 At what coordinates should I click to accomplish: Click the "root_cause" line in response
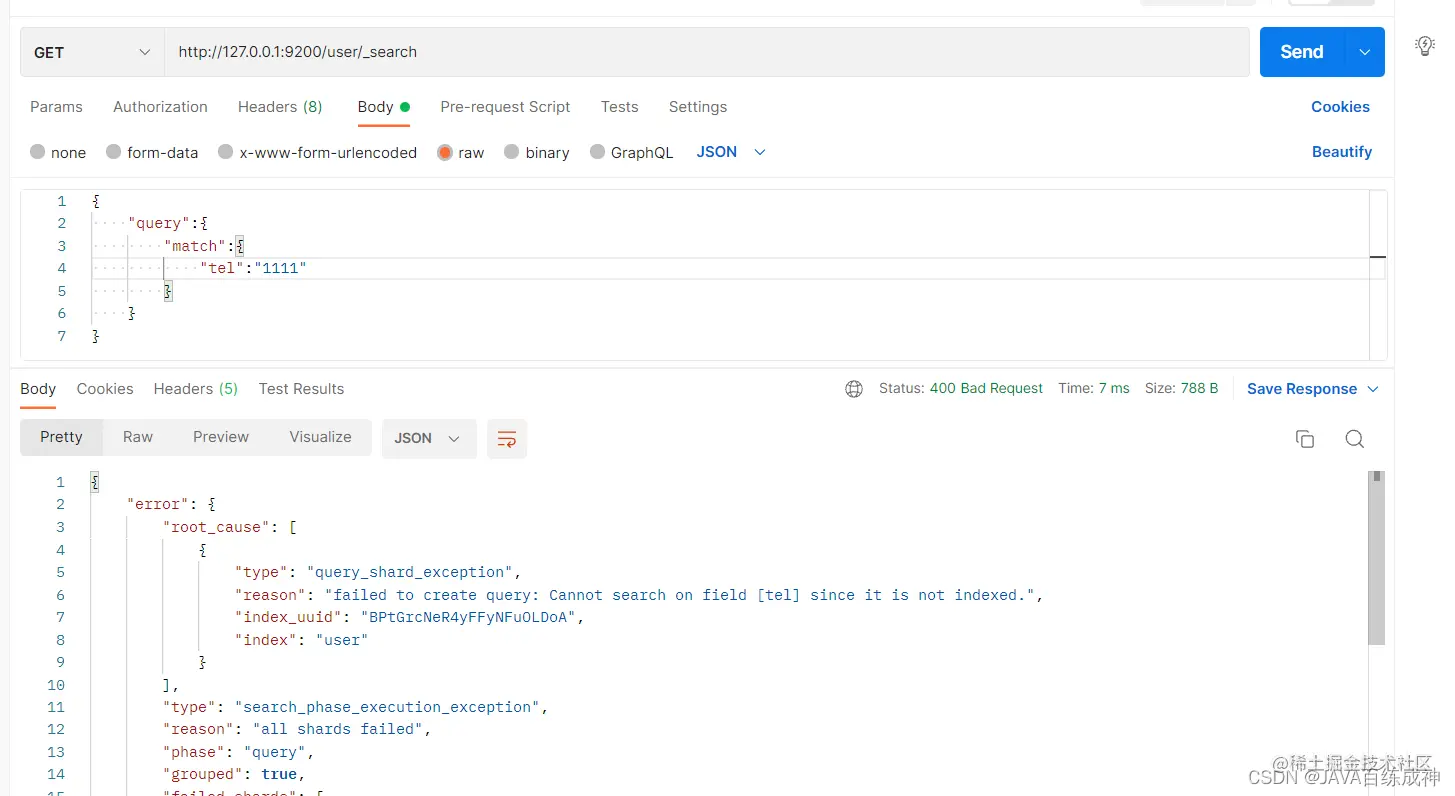pyautogui.click(x=230, y=527)
